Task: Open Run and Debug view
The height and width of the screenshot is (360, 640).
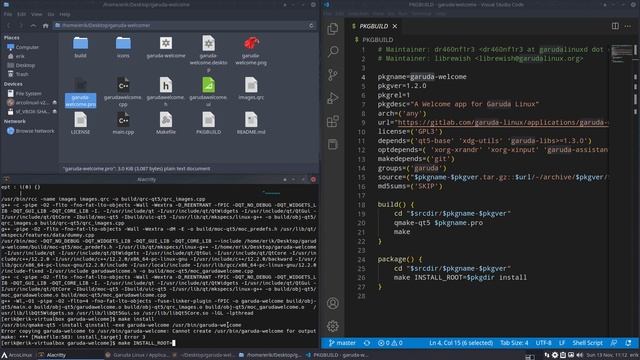Action: 333,98
